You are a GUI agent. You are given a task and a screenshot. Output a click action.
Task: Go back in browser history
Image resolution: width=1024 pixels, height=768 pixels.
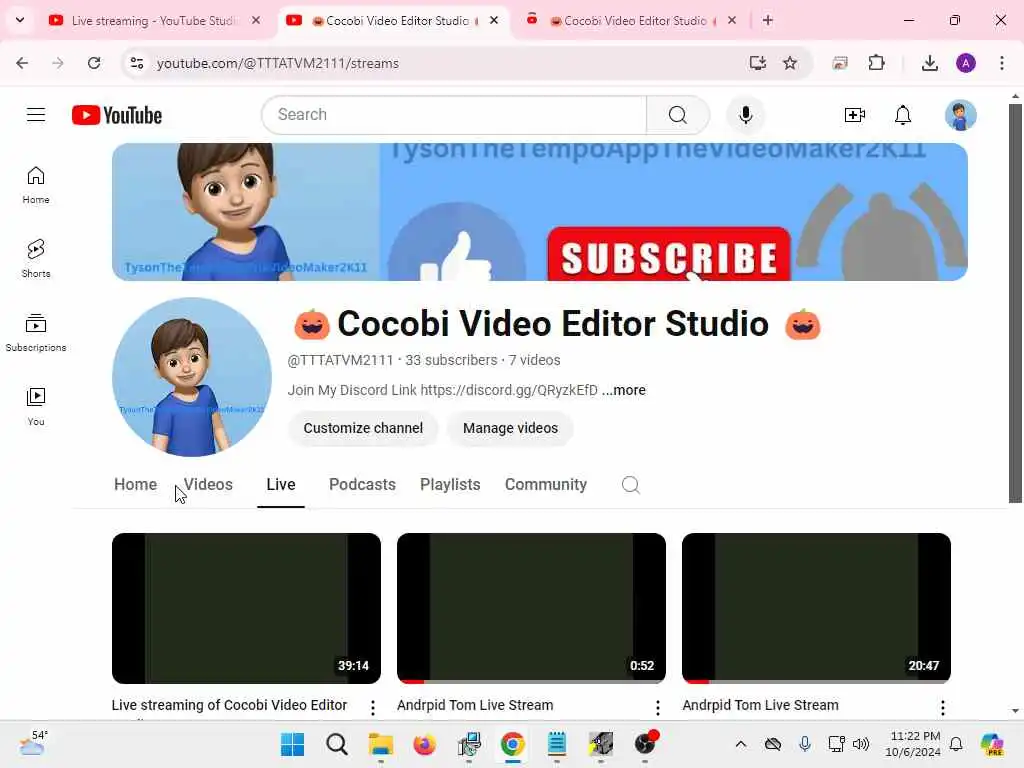coord(22,63)
